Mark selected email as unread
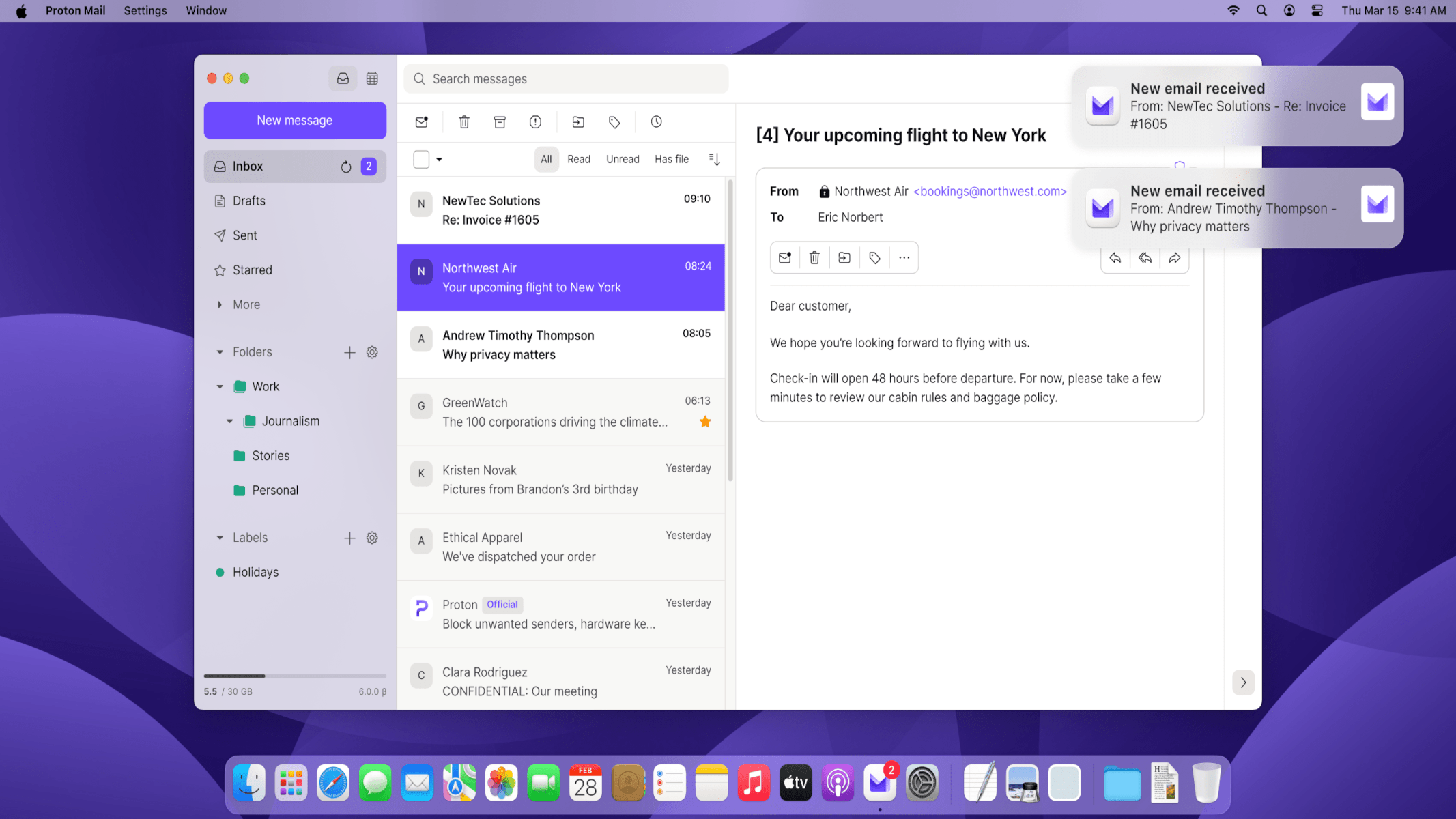This screenshot has width=1456, height=819. click(x=420, y=121)
